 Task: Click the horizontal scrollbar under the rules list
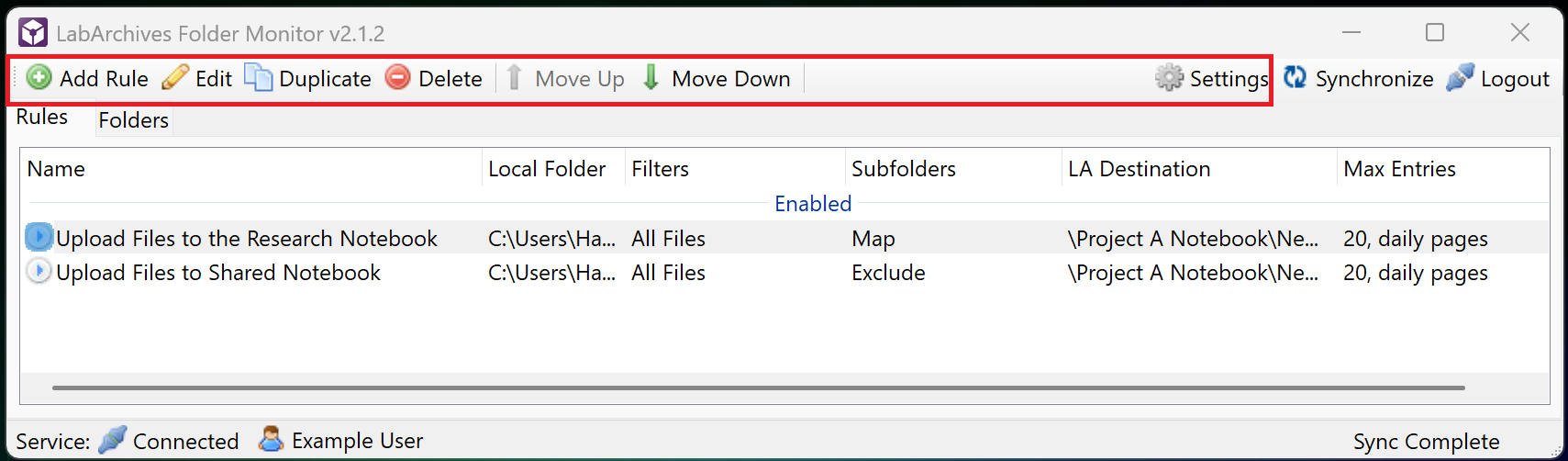coord(758,388)
